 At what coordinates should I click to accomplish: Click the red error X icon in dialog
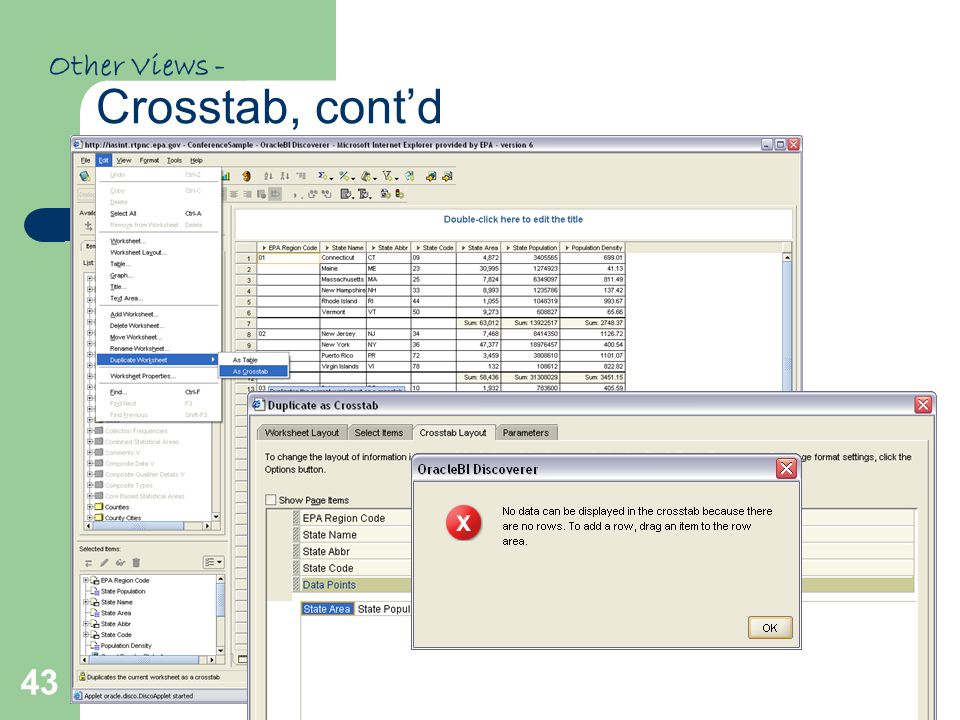(x=463, y=523)
